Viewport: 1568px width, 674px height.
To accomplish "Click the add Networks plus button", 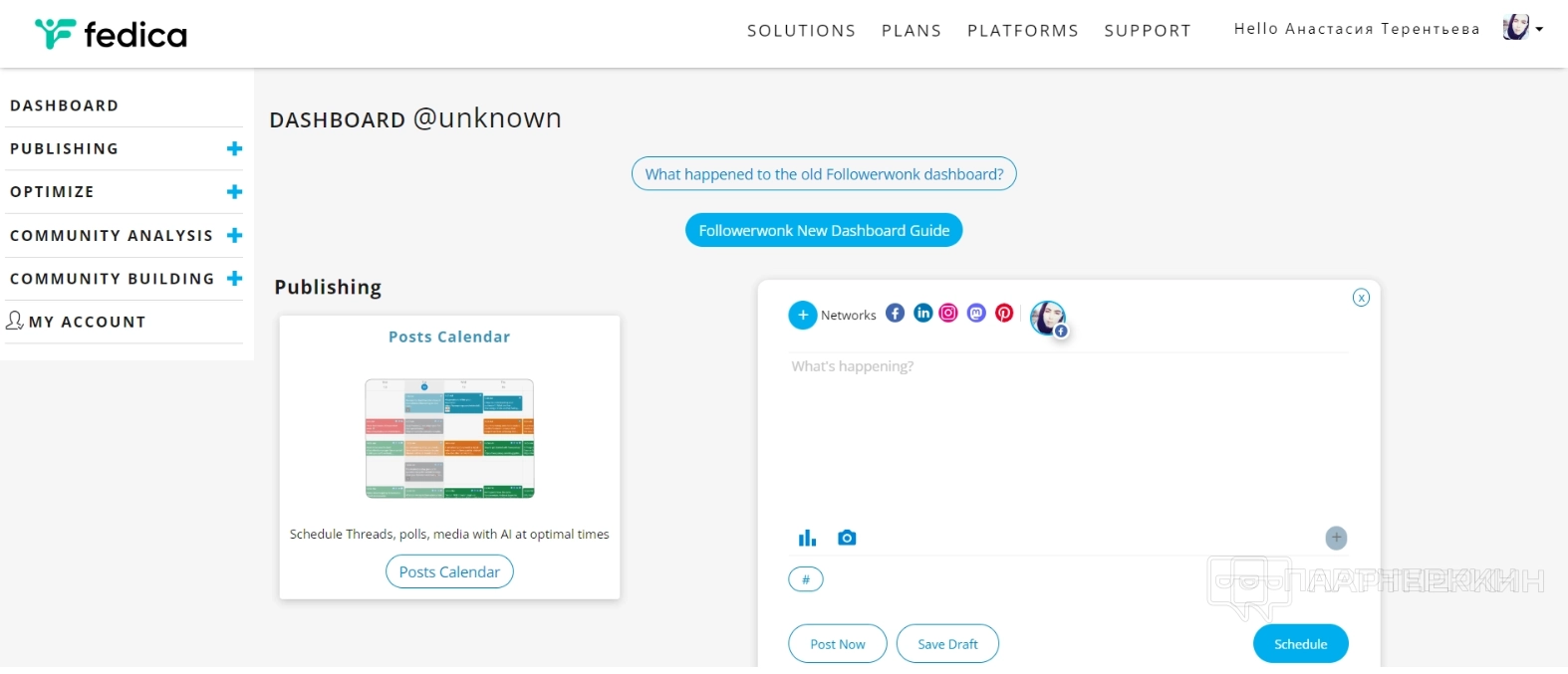I will (803, 315).
